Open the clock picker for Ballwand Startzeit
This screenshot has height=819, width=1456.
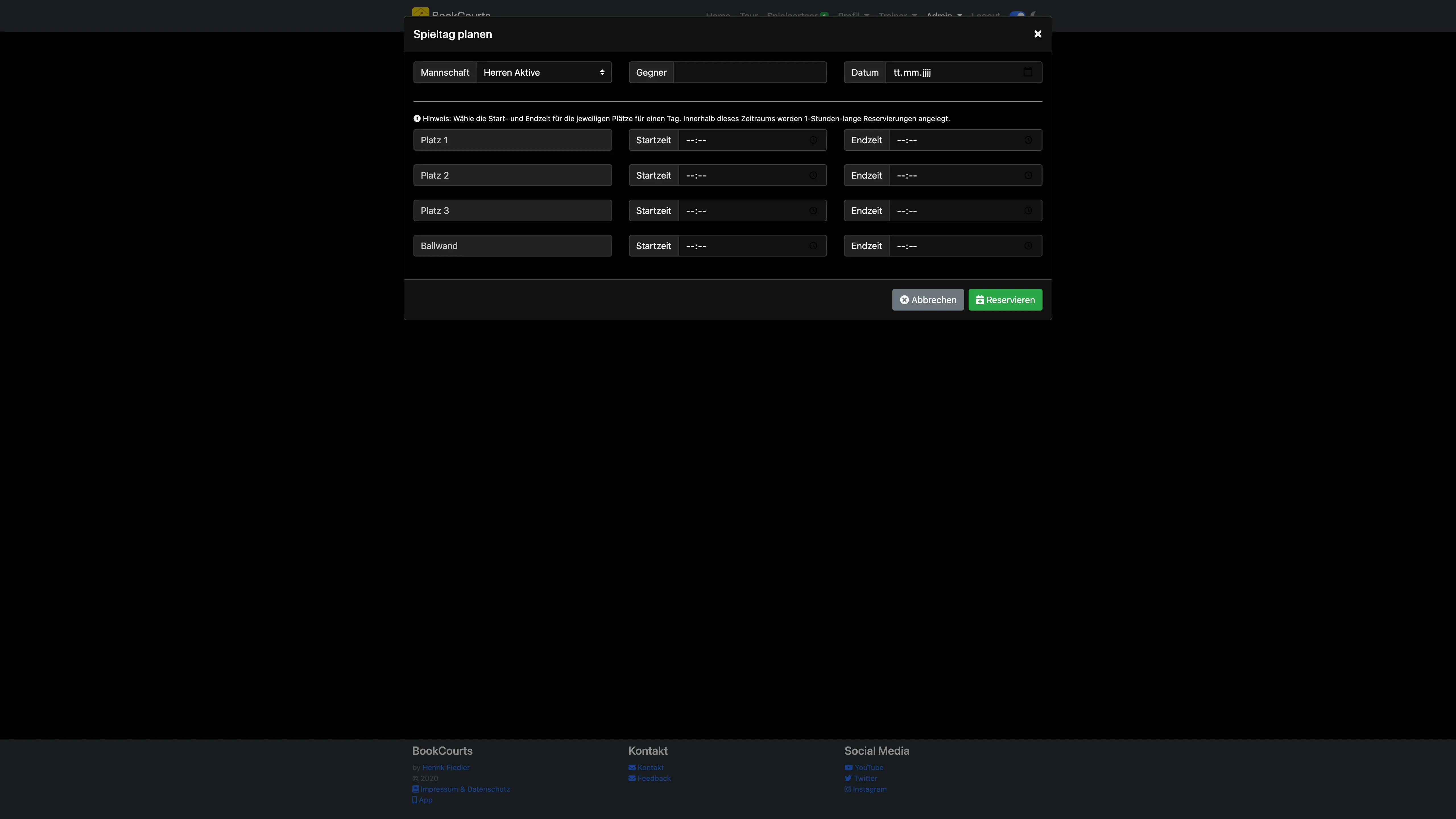click(813, 246)
